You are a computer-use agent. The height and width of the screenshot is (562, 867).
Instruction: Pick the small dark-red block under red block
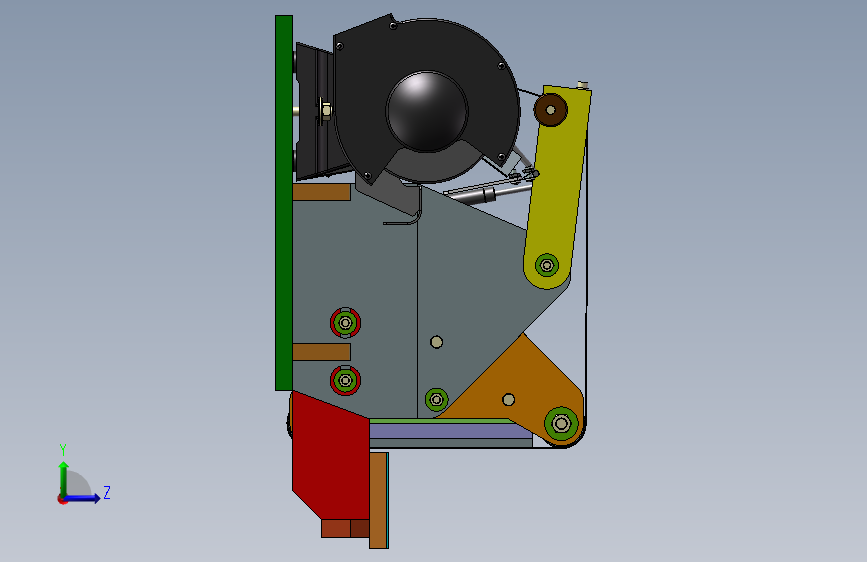tap(359, 528)
